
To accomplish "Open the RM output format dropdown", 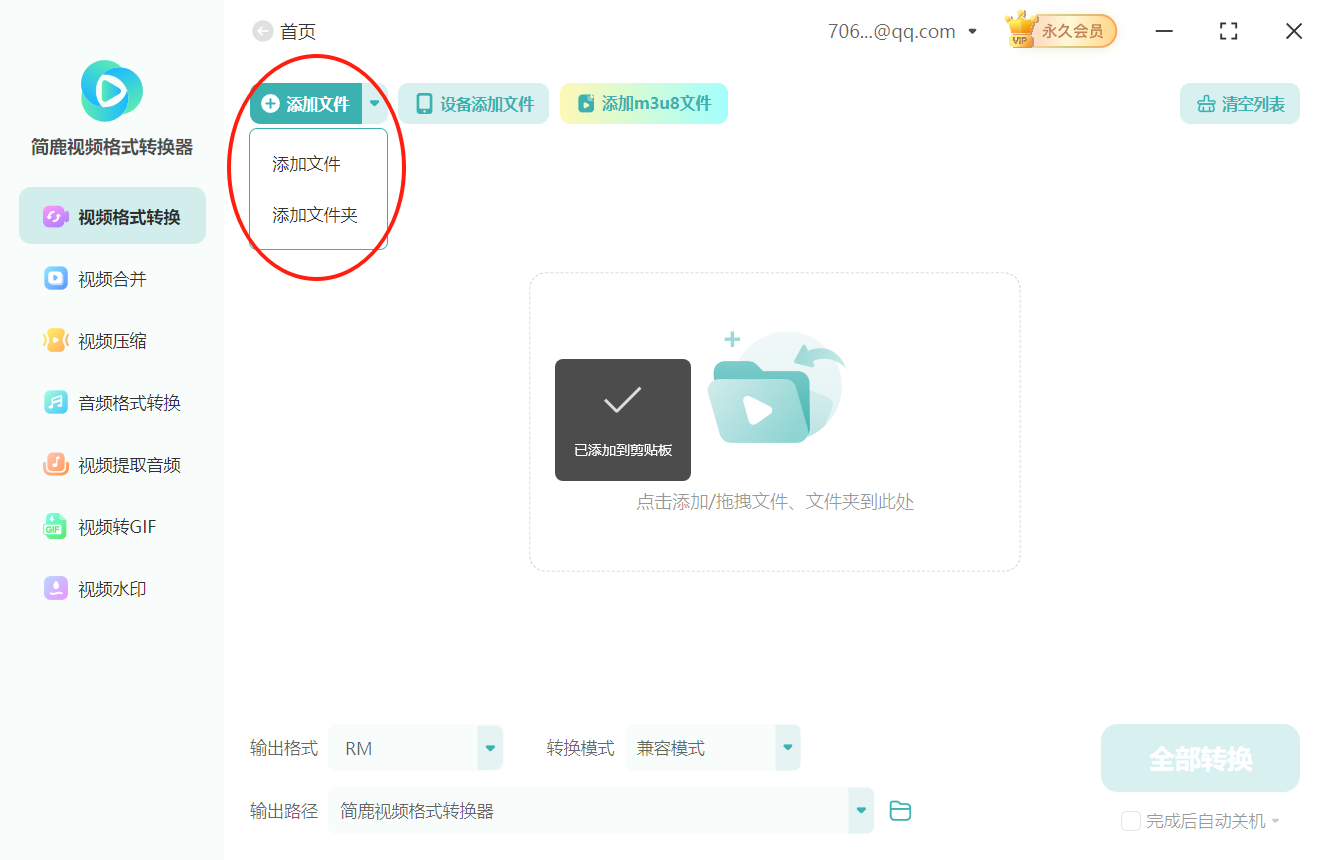I will tap(489, 747).
